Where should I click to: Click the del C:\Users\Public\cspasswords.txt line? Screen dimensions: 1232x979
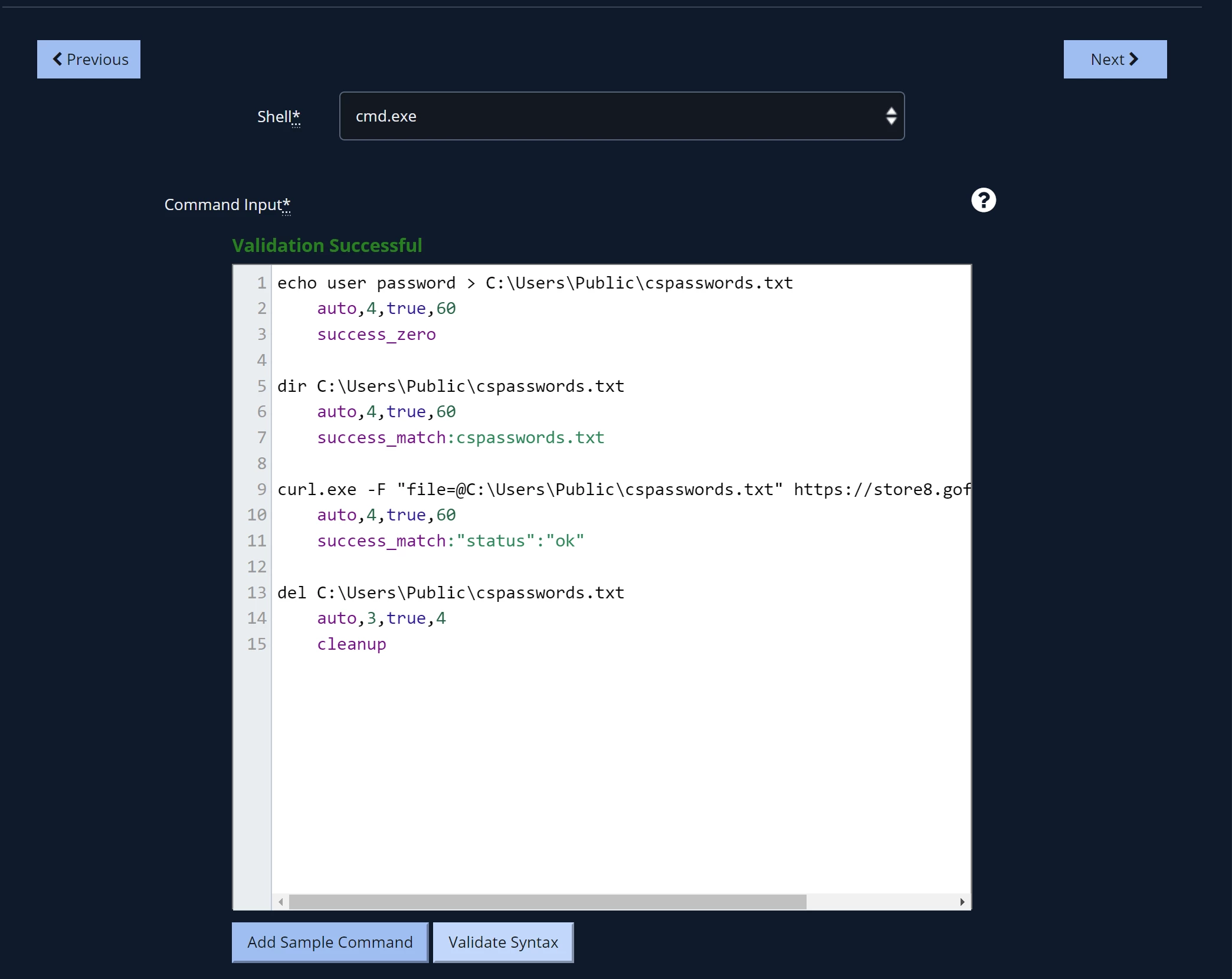pos(451,592)
